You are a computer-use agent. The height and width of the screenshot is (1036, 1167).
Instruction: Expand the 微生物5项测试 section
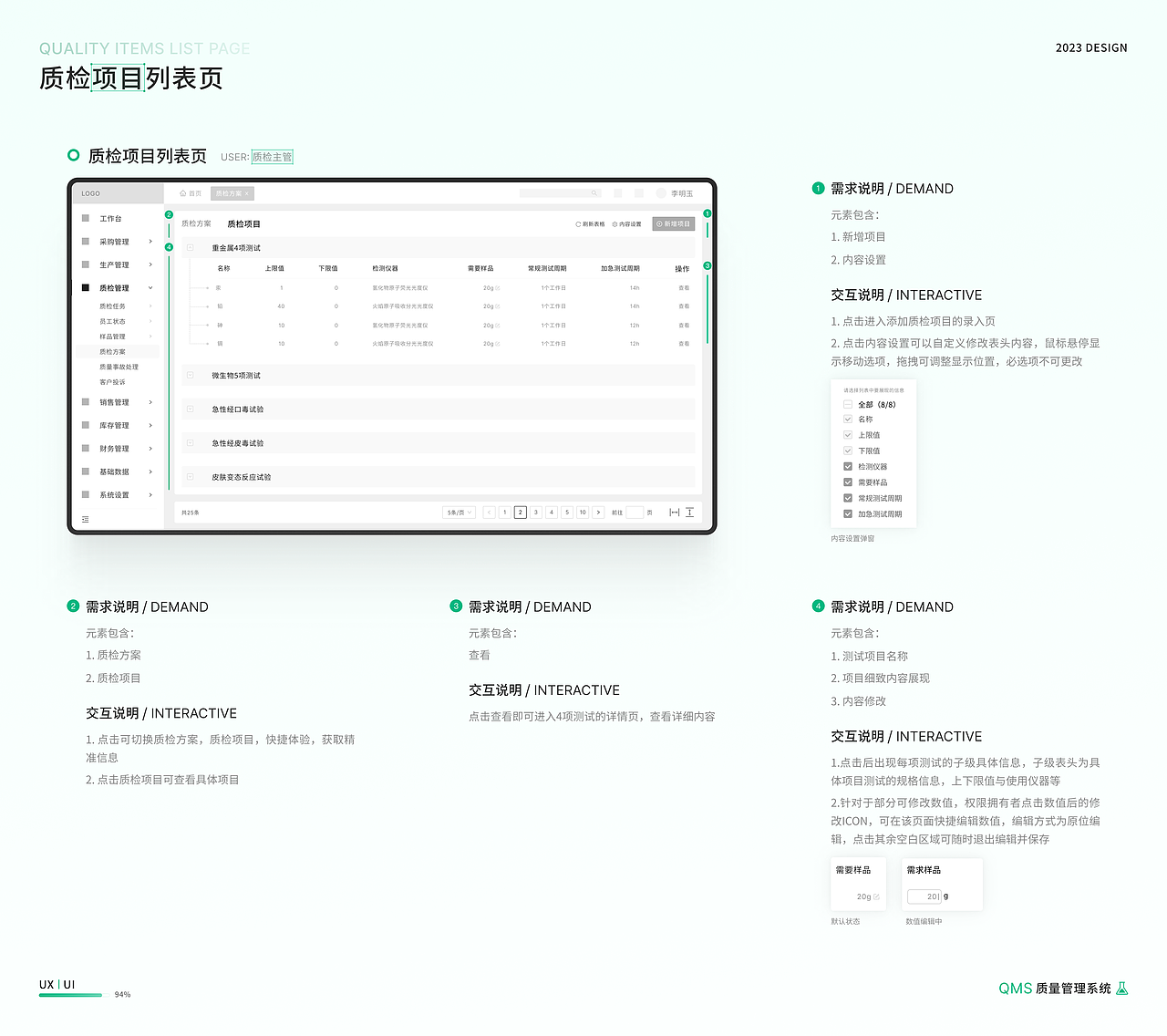point(191,375)
